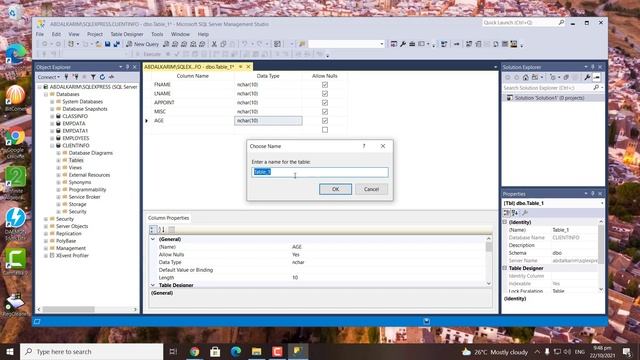Expand the Security node under the server

46,219
